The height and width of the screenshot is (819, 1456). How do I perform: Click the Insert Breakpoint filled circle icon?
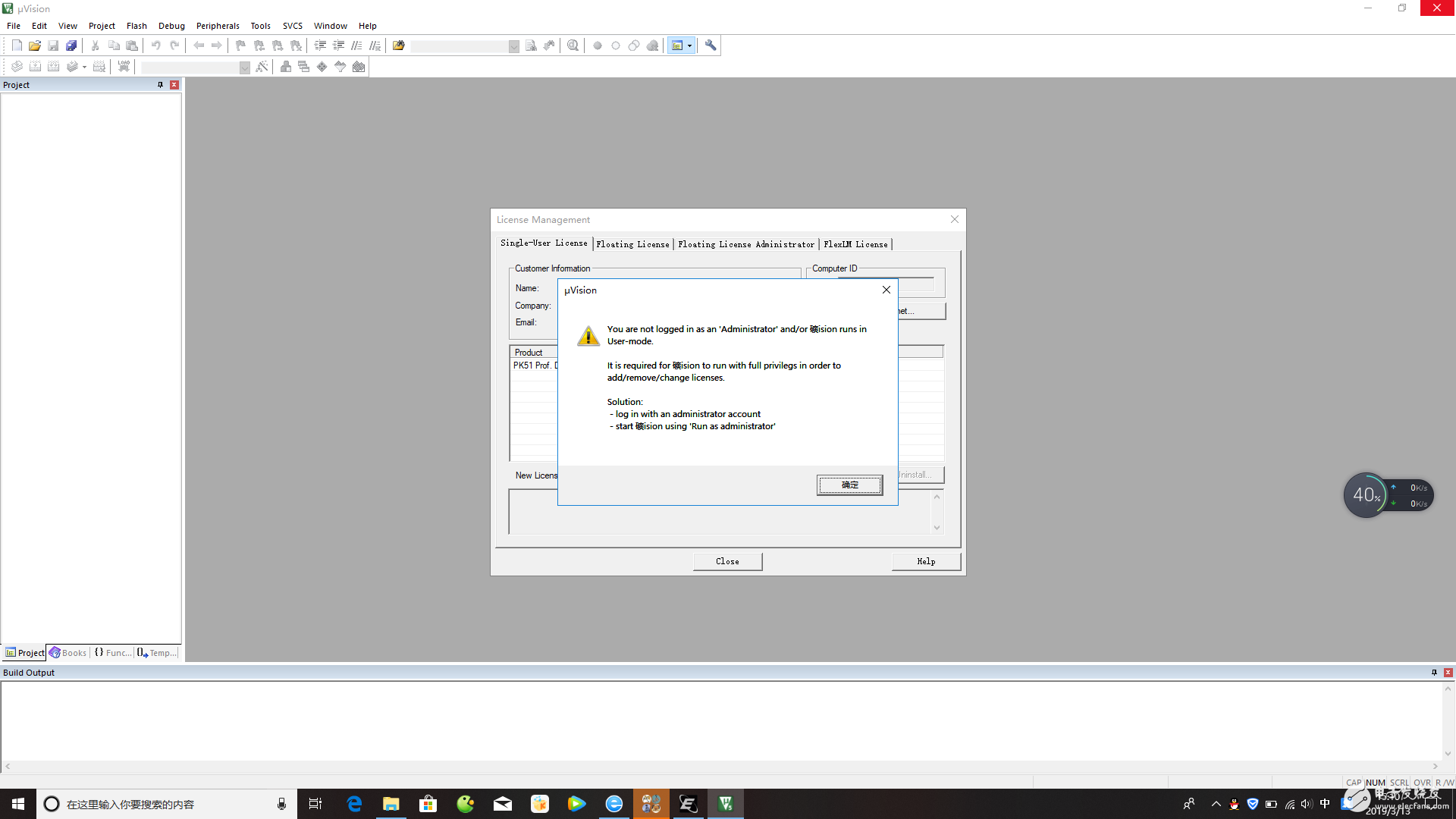click(598, 45)
